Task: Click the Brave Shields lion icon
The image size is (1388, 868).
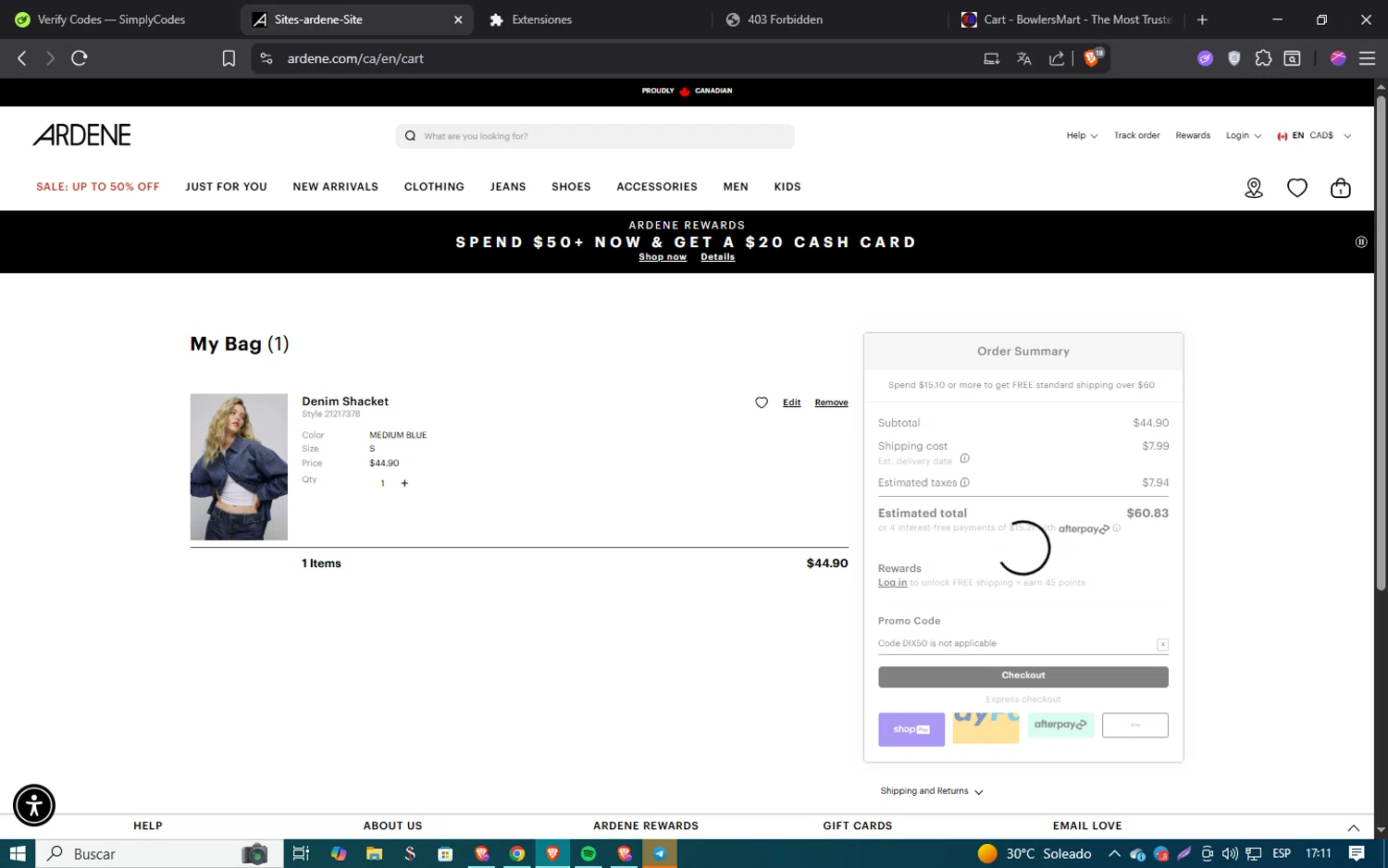Action: [x=1093, y=58]
